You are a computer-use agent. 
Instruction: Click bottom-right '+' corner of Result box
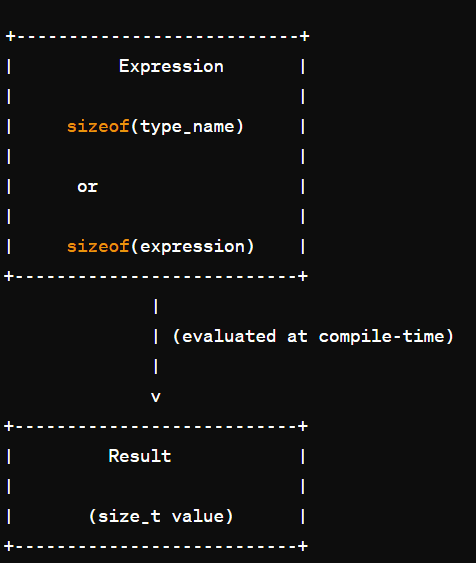(x=303, y=546)
